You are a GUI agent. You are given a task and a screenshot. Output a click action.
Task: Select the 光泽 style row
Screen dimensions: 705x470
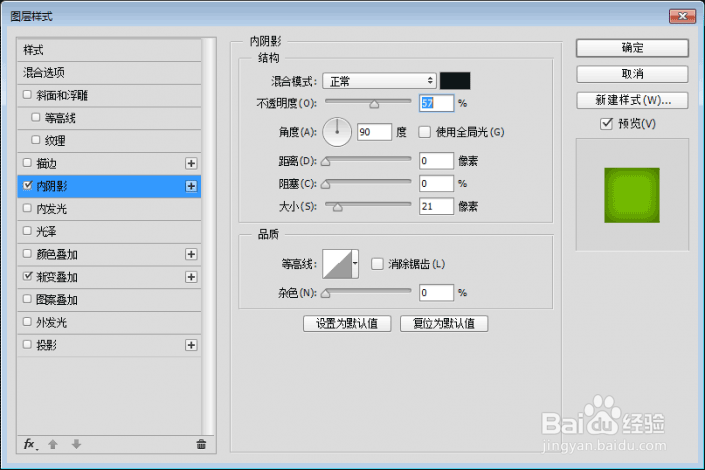(109, 232)
